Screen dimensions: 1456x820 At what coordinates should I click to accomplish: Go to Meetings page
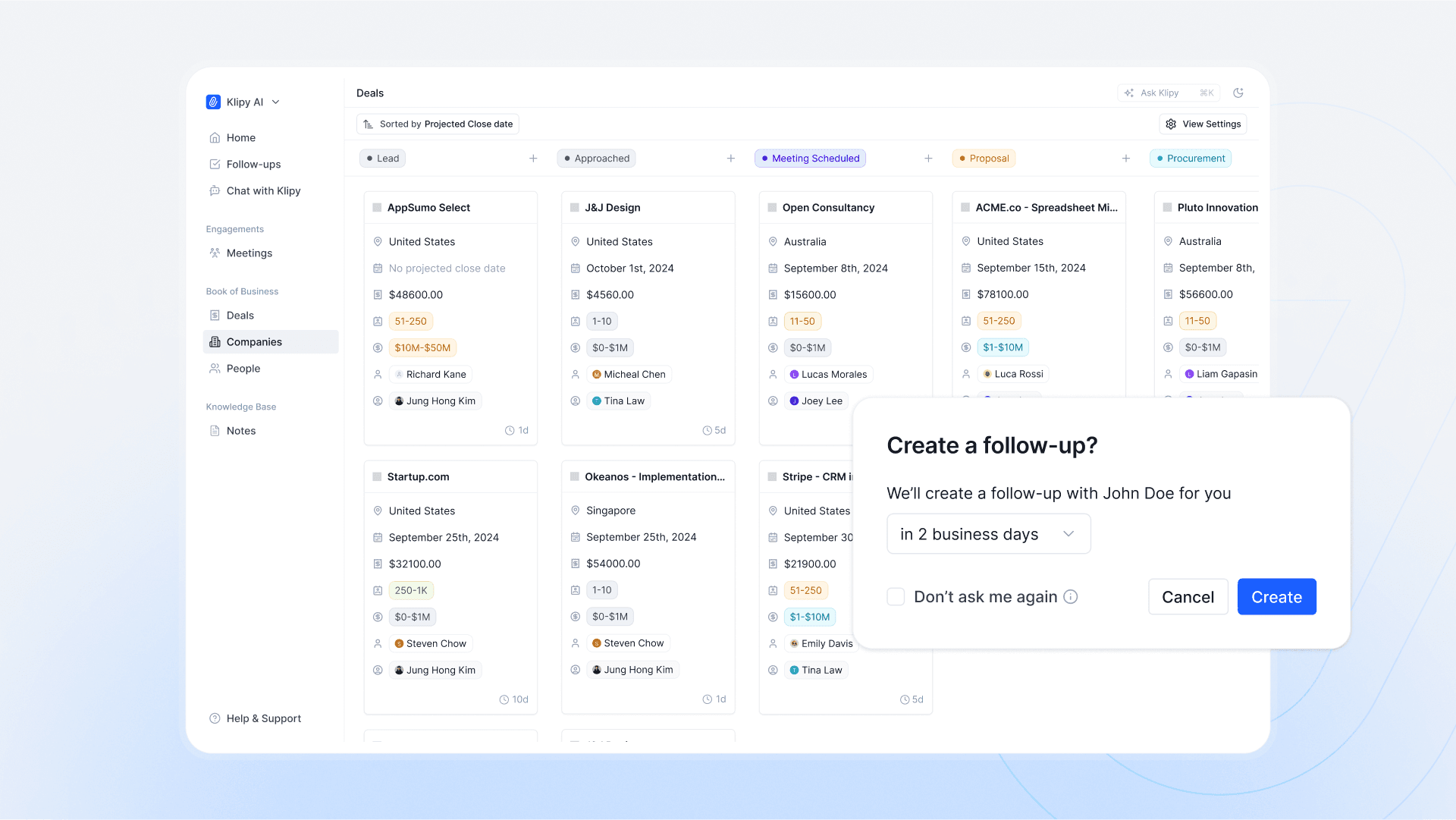(x=249, y=253)
